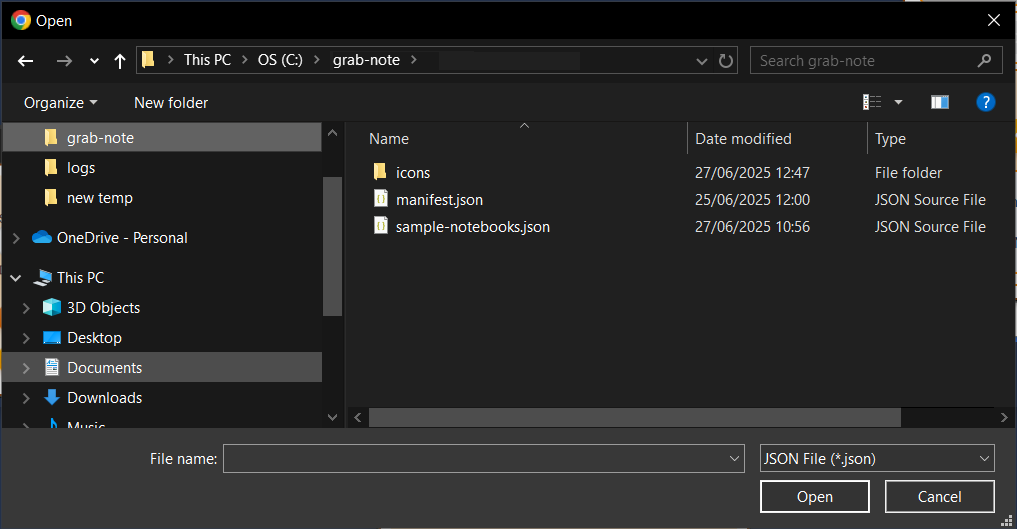The height and width of the screenshot is (529, 1017).
Task: Click the forward navigation arrow
Action: point(64,61)
